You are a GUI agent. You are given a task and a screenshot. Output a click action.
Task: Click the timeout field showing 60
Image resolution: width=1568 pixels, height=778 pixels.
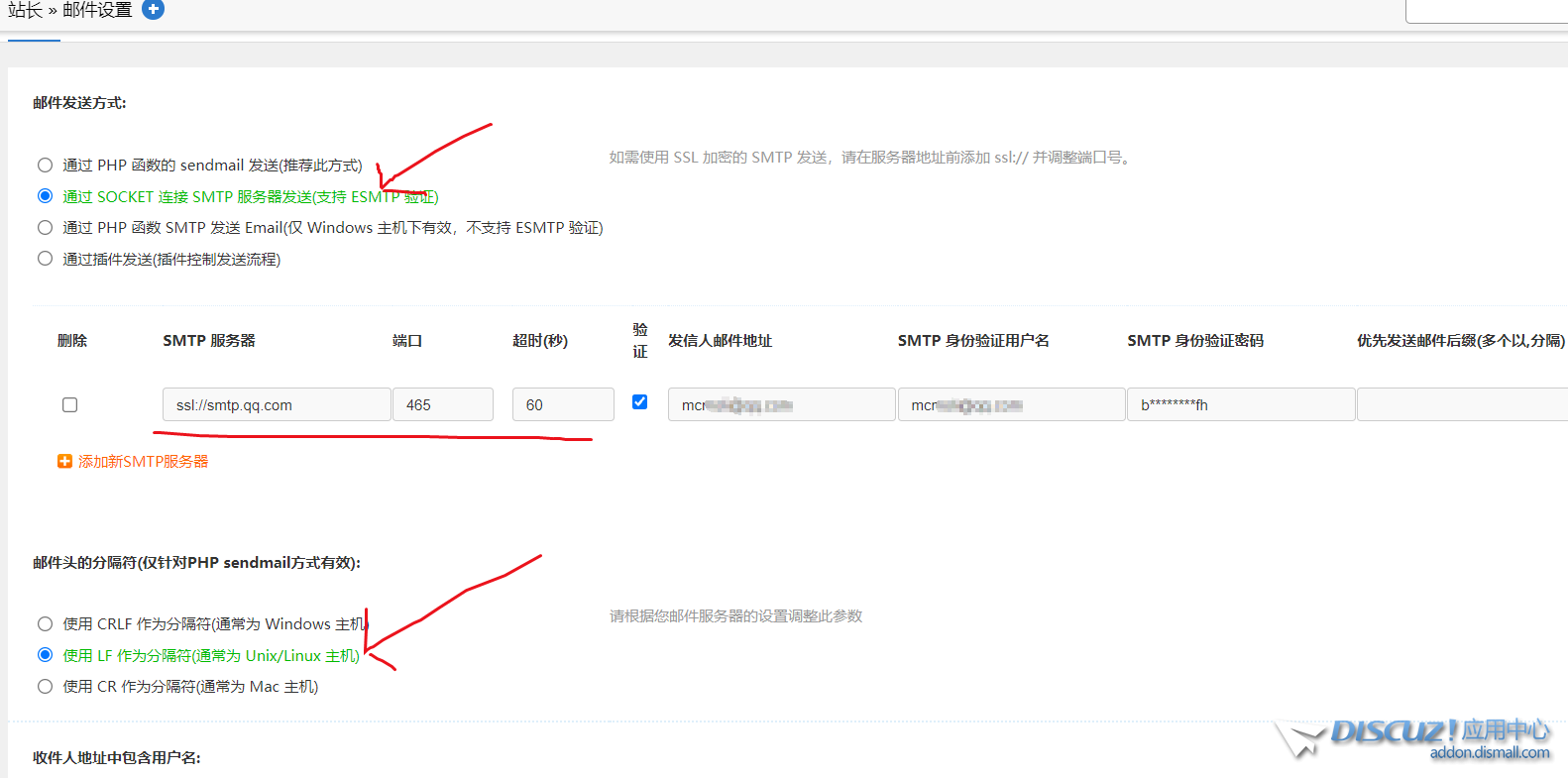[x=562, y=404]
